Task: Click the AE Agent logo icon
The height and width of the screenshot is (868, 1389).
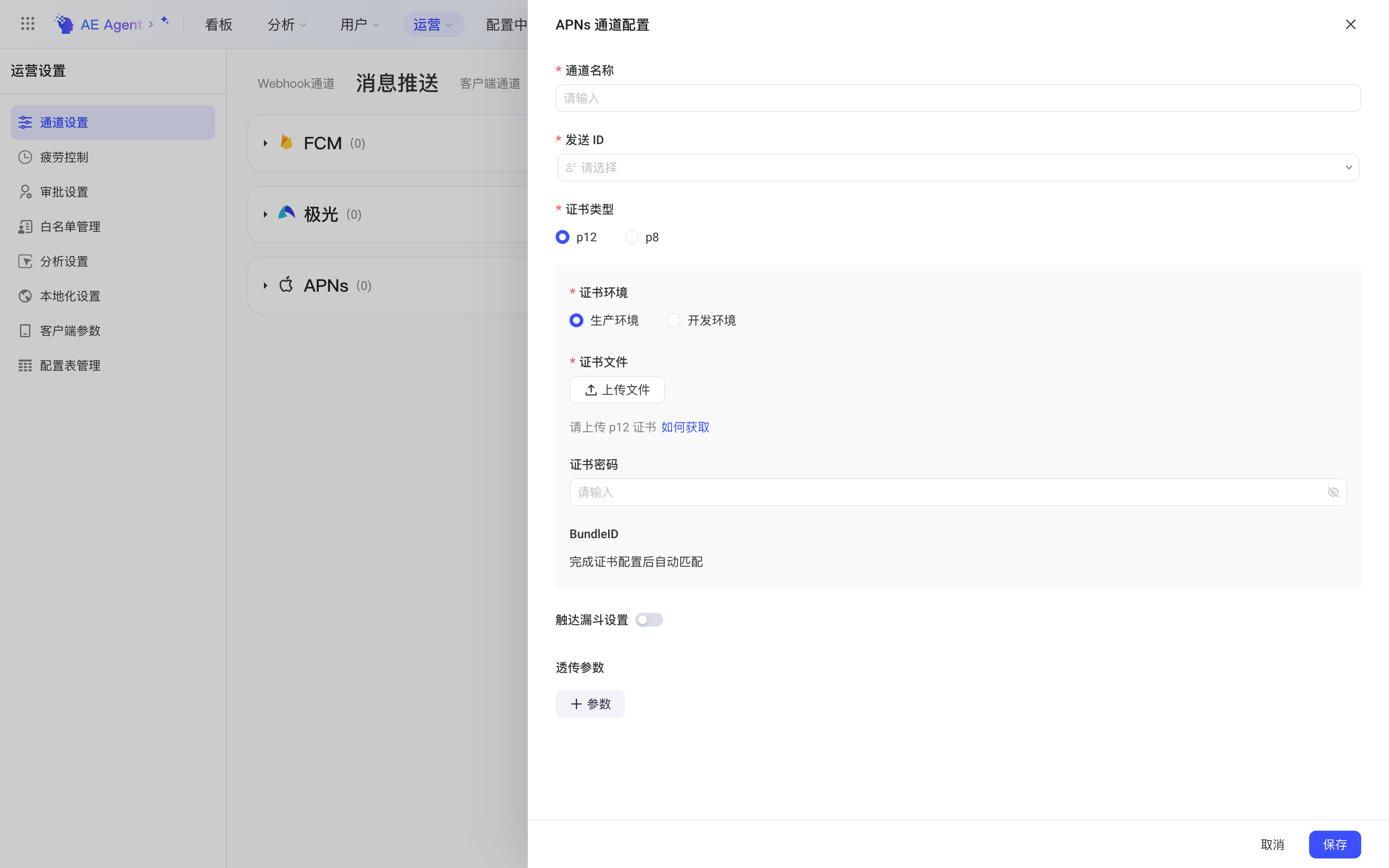Action: coord(64,24)
